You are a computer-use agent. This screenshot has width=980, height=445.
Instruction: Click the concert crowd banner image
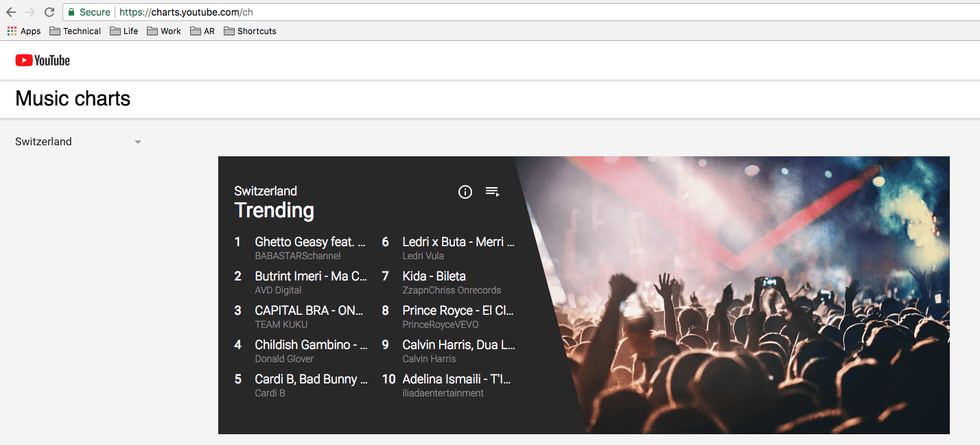[x=760, y=300]
